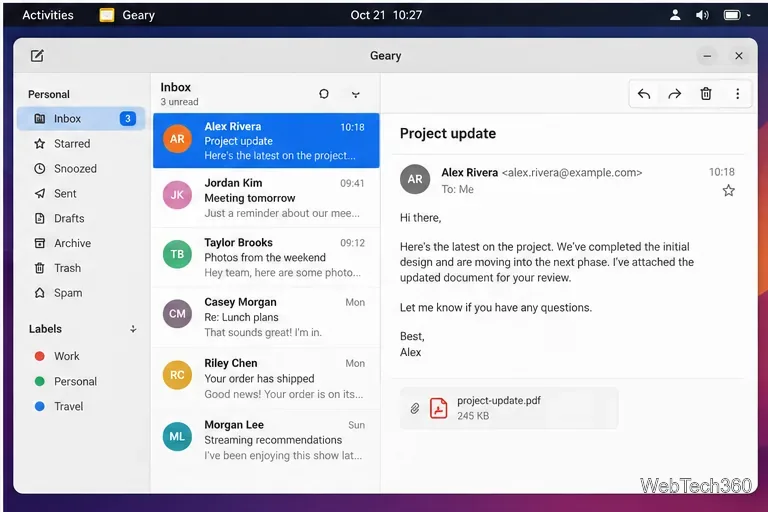Star the Project update message

click(x=728, y=191)
